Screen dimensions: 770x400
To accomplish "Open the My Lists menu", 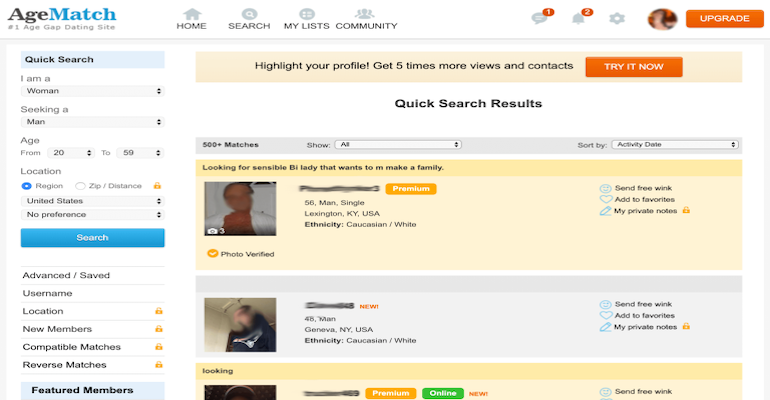I will coord(305,19).
